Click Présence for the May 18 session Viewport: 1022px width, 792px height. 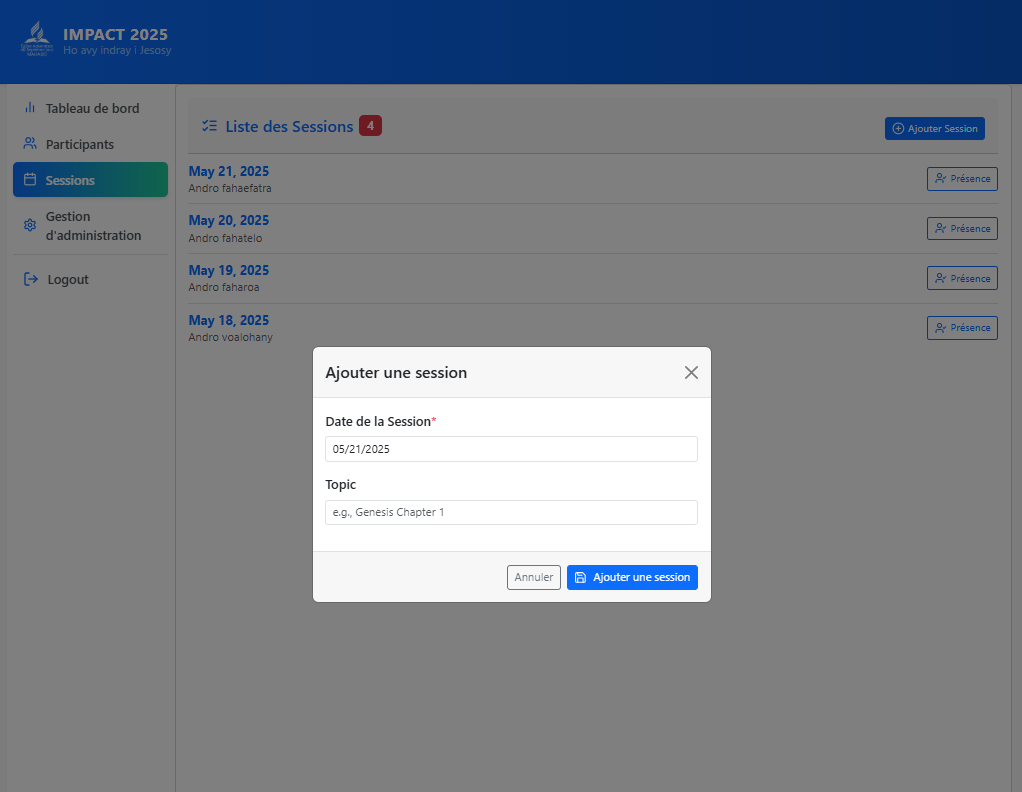coord(962,327)
